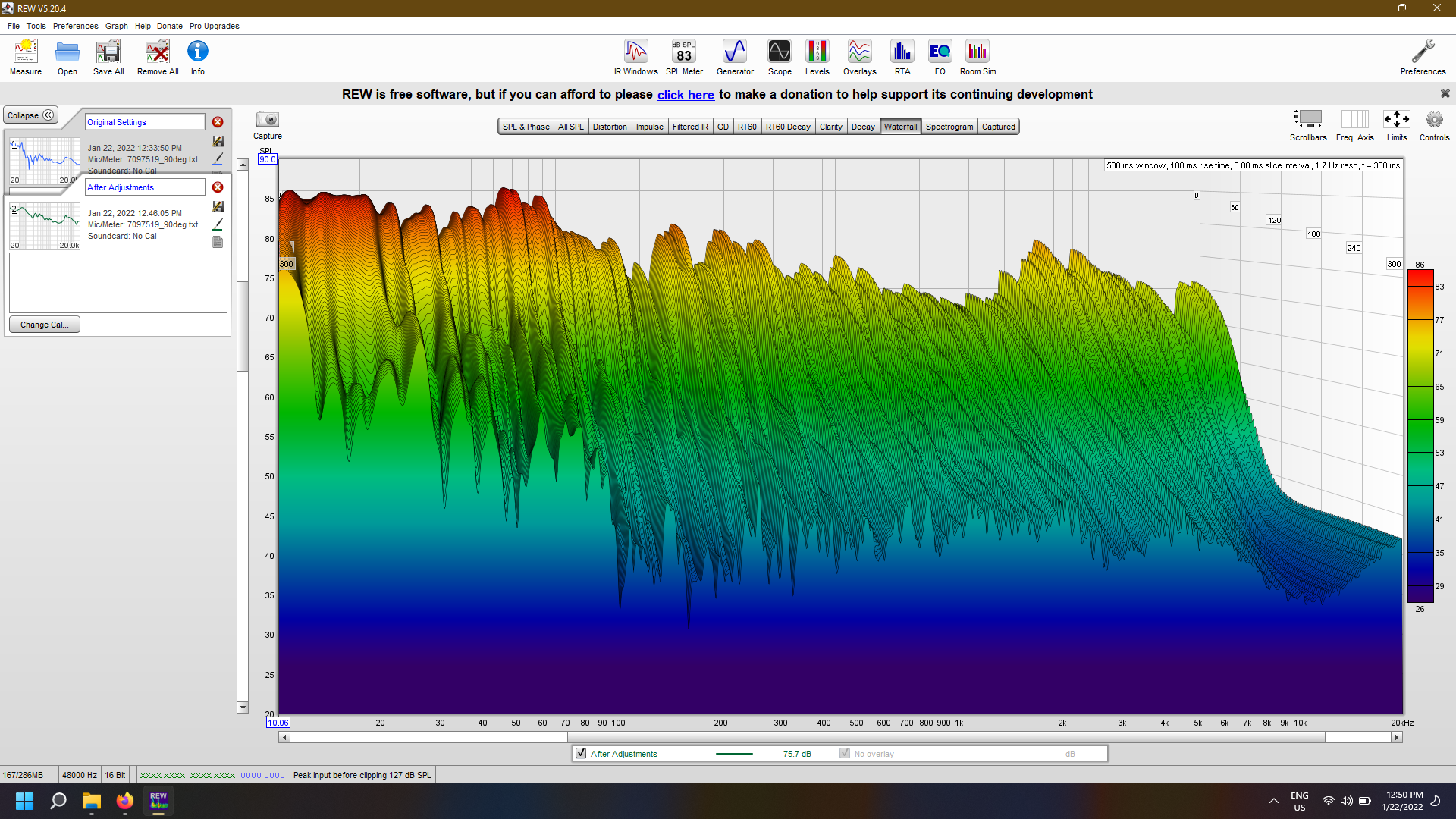Change trace colour of After Adjustments

(x=218, y=224)
